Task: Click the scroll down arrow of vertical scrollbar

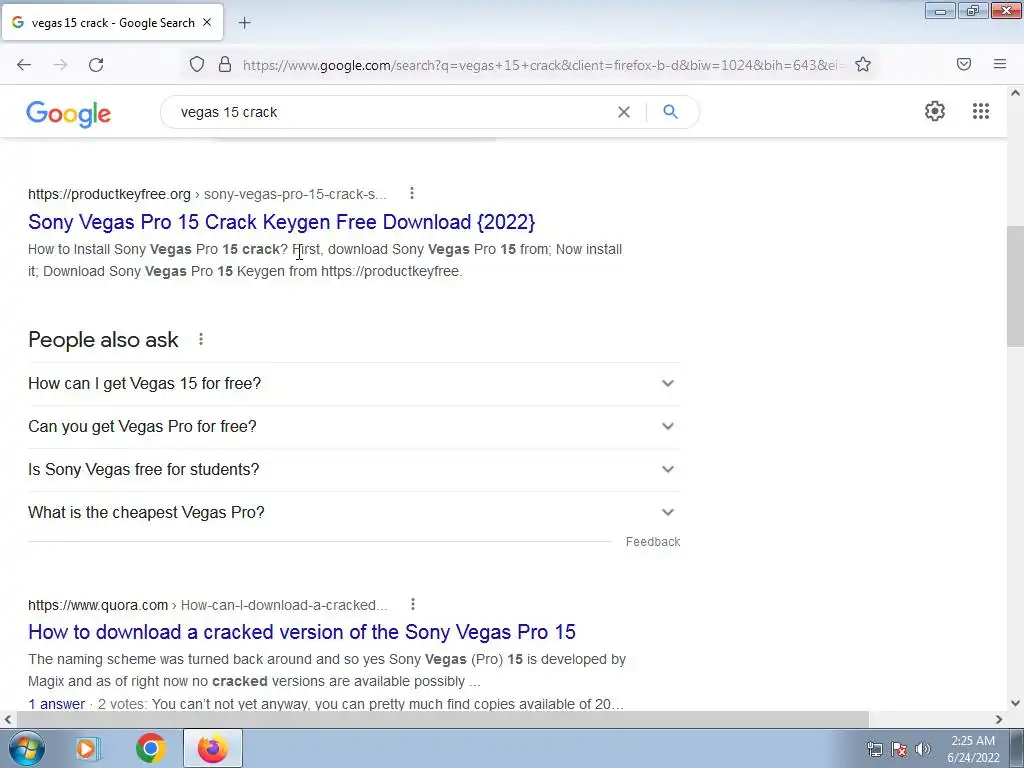Action: (1015, 703)
